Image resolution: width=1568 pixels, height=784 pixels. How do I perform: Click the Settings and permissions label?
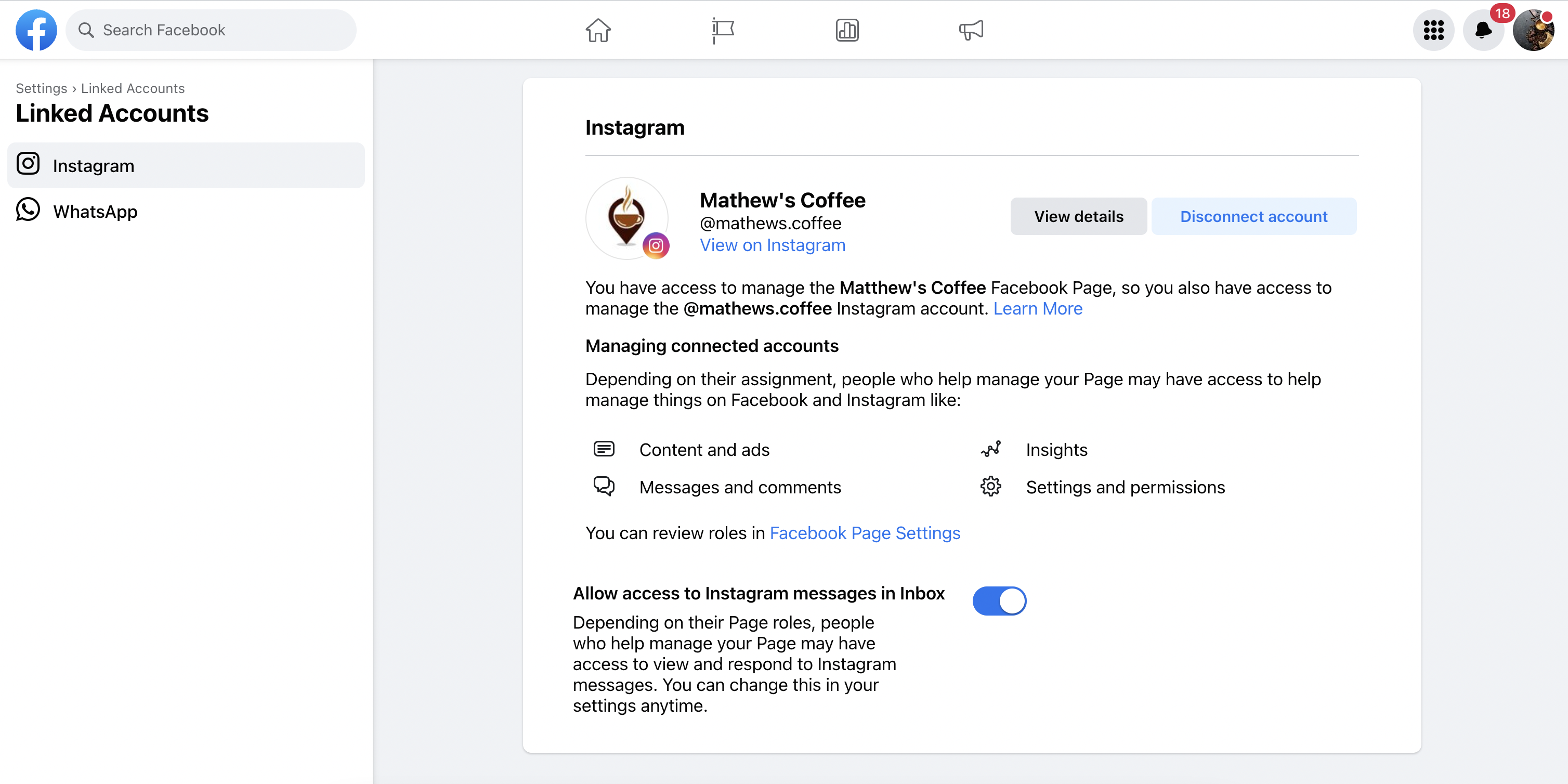point(1126,487)
